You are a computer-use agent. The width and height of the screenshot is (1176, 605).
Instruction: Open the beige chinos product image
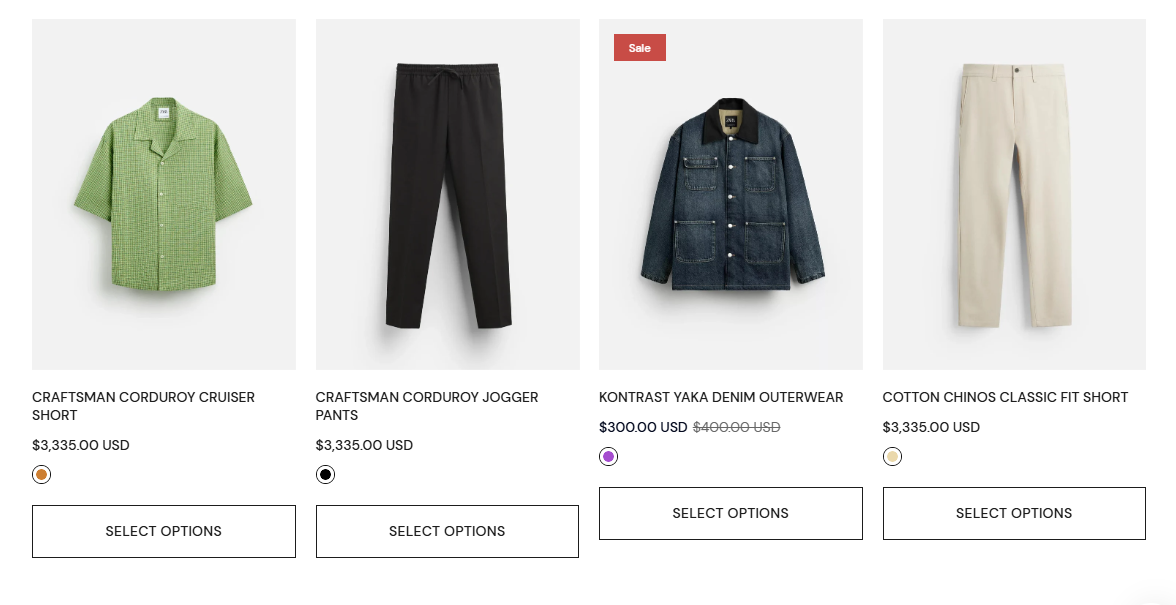point(1014,194)
